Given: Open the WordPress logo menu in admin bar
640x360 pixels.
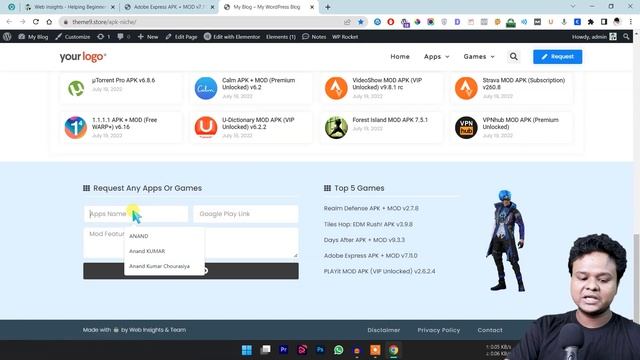Looking at the screenshot, I should point(7,37).
